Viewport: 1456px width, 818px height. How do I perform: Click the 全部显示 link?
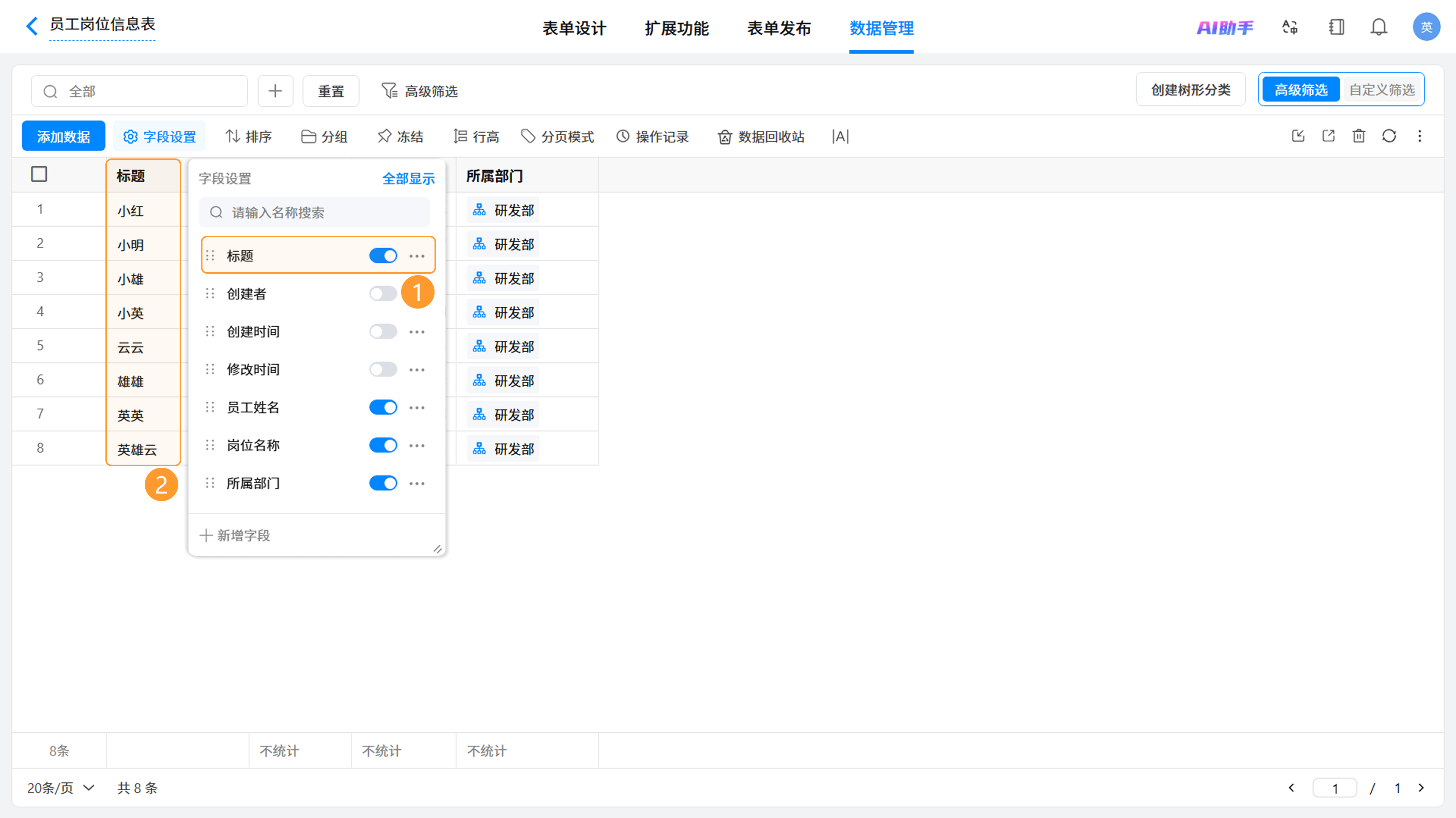click(408, 179)
